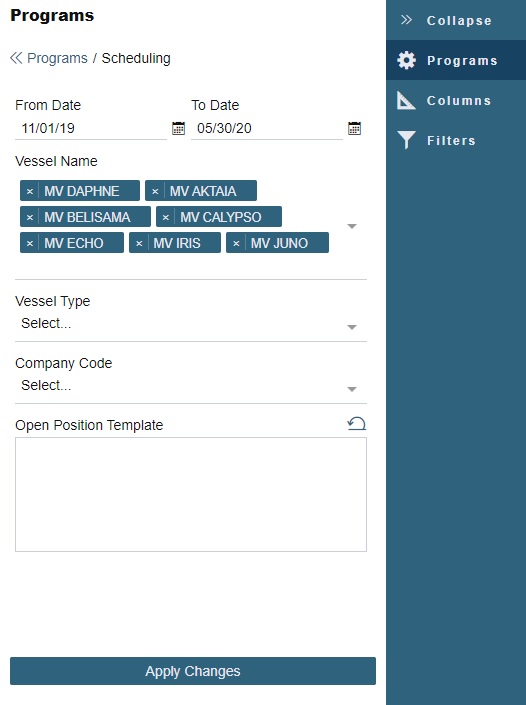Image resolution: width=526 pixels, height=705 pixels.
Task: Click the Apply Changes button
Action: pos(193,671)
